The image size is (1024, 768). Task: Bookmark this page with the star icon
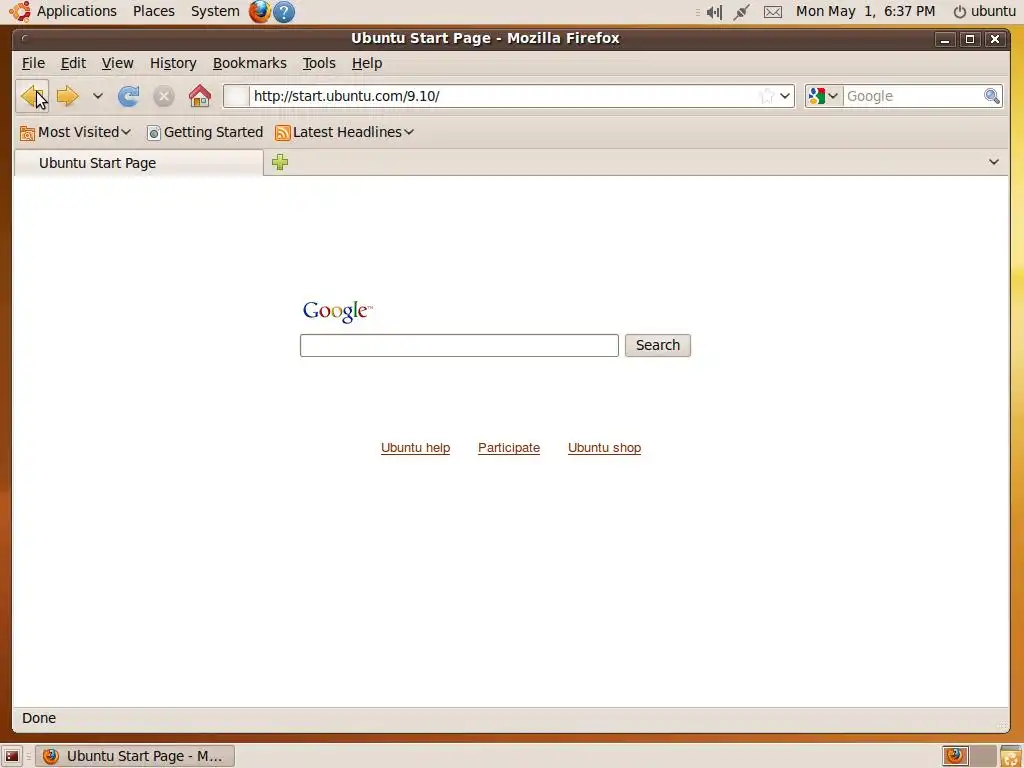point(767,97)
